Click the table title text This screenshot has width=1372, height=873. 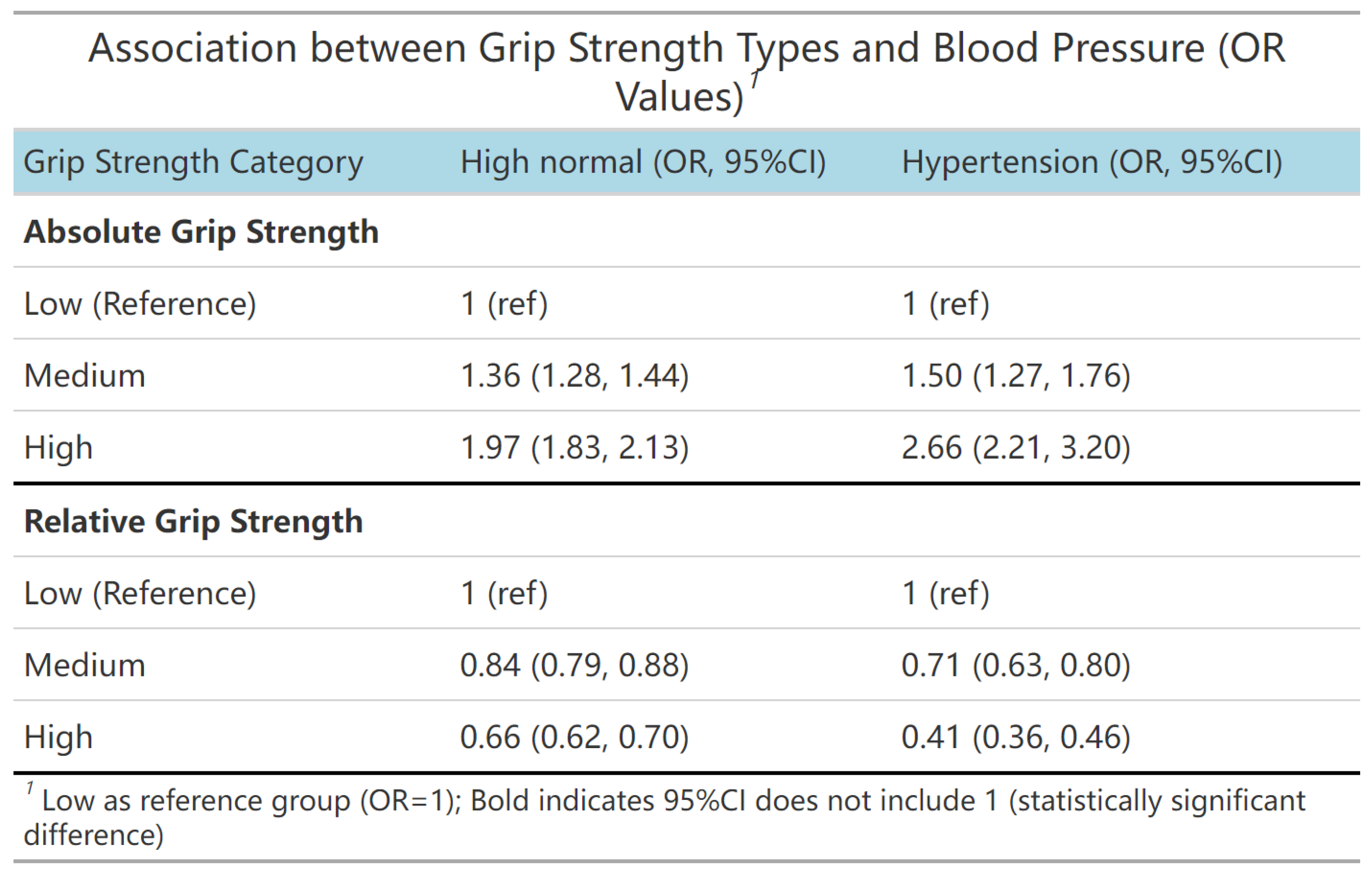(686, 49)
